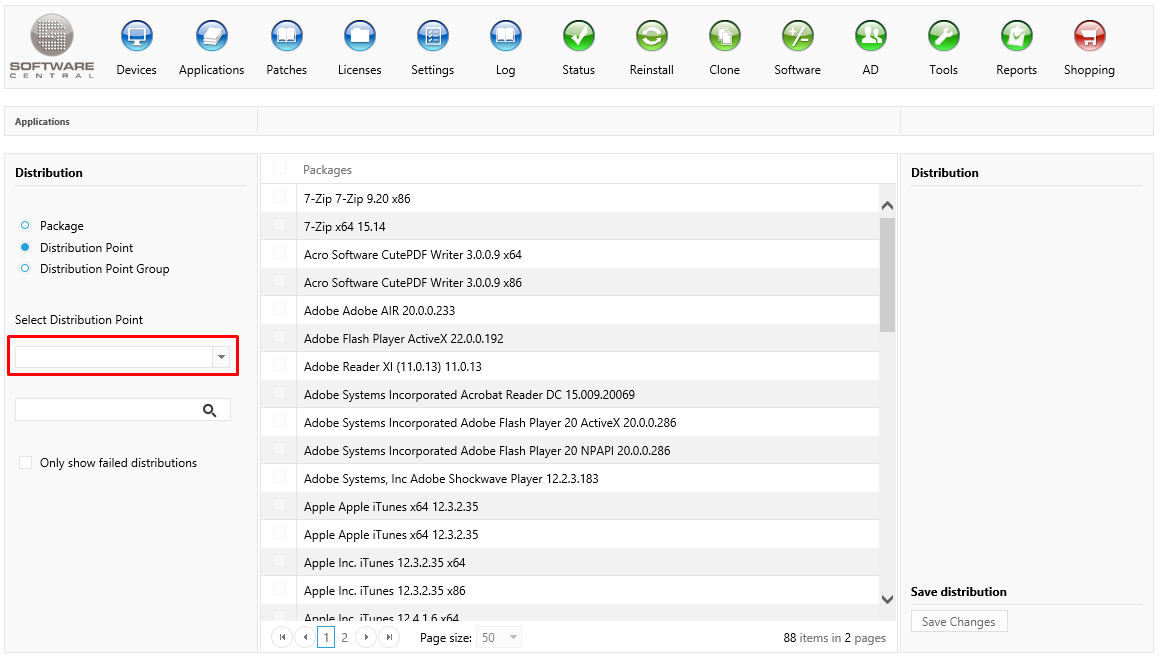Screen dimensions: 1161x659
Task: Click the Patches toolbar icon
Action: tap(286, 37)
